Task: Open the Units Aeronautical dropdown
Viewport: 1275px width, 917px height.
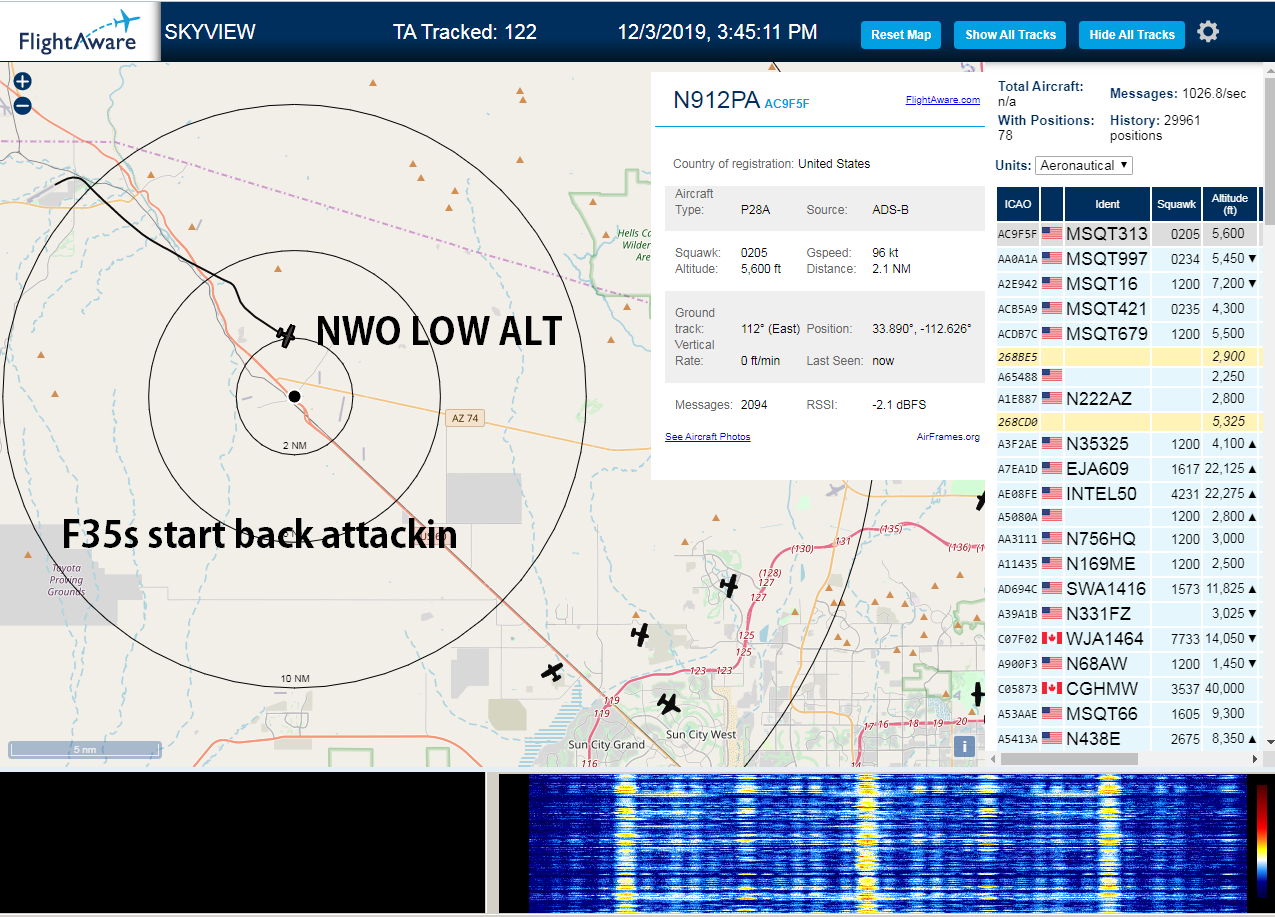Action: point(1084,165)
